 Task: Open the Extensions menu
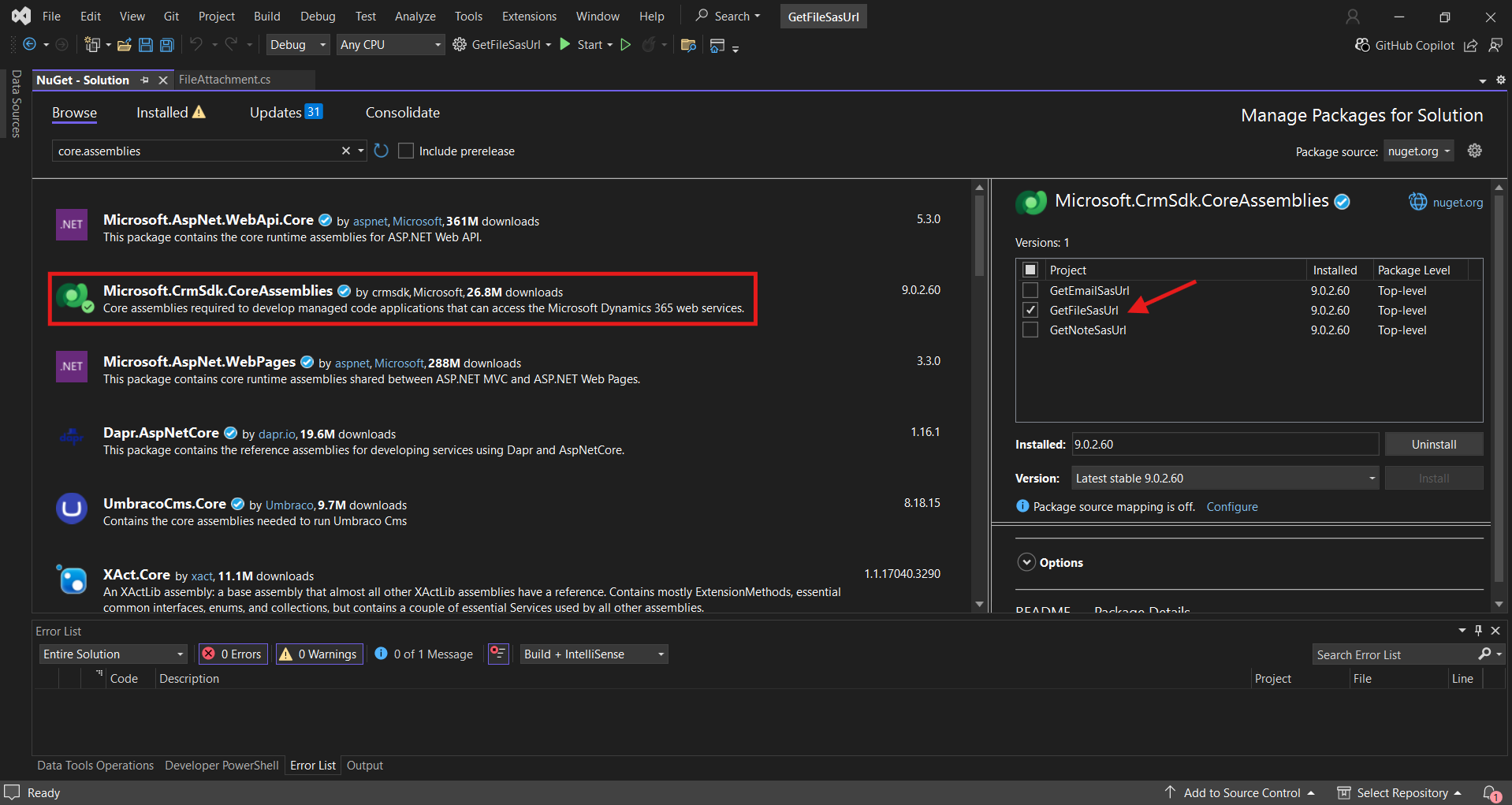[529, 16]
